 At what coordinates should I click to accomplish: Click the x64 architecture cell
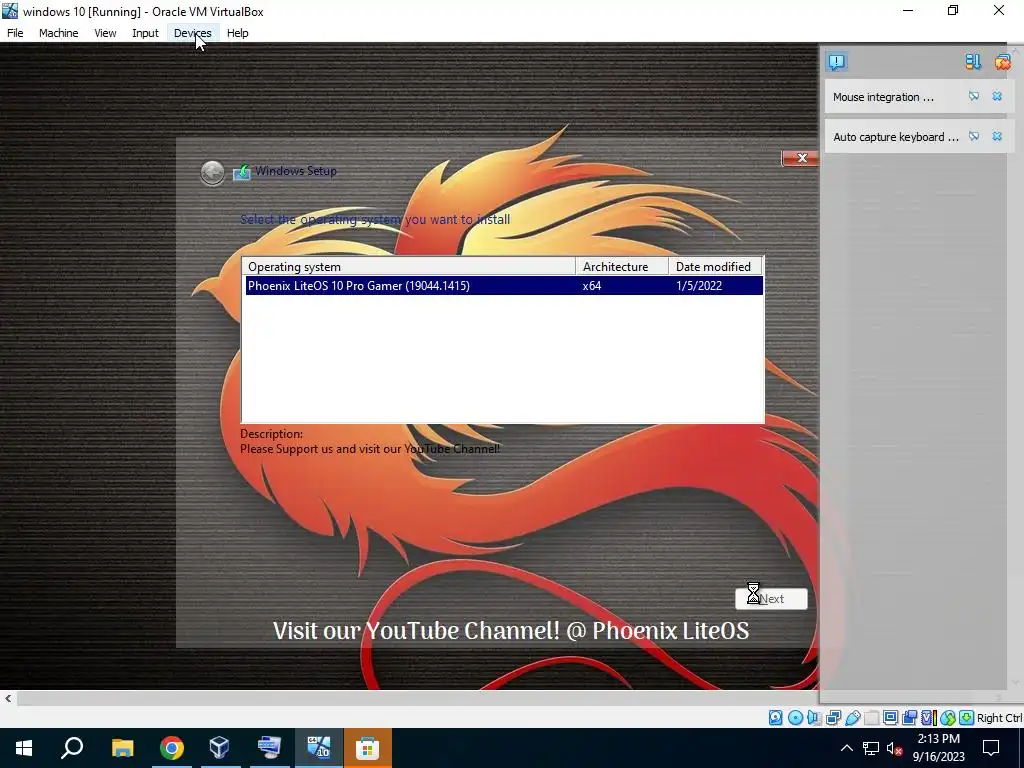592,285
